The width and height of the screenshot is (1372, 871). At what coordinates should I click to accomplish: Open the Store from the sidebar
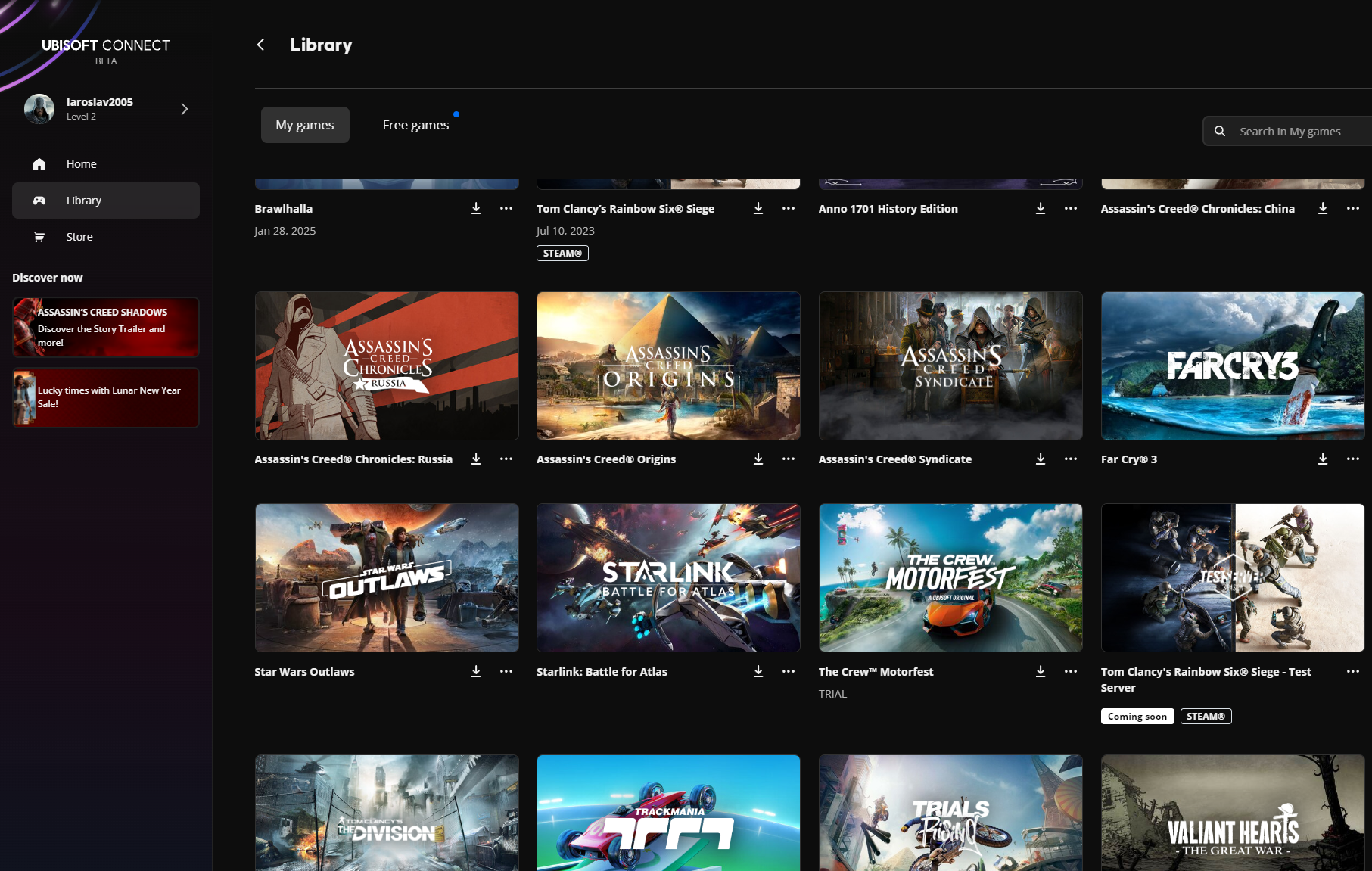click(x=106, y=237)
